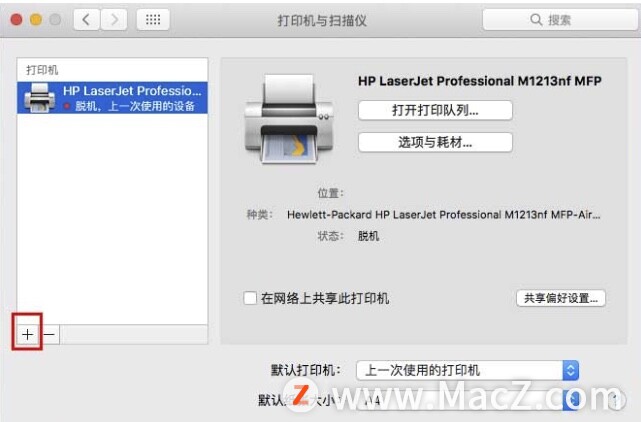Click into the 搜索 field
641x422 pixels.
coord(561,19)
